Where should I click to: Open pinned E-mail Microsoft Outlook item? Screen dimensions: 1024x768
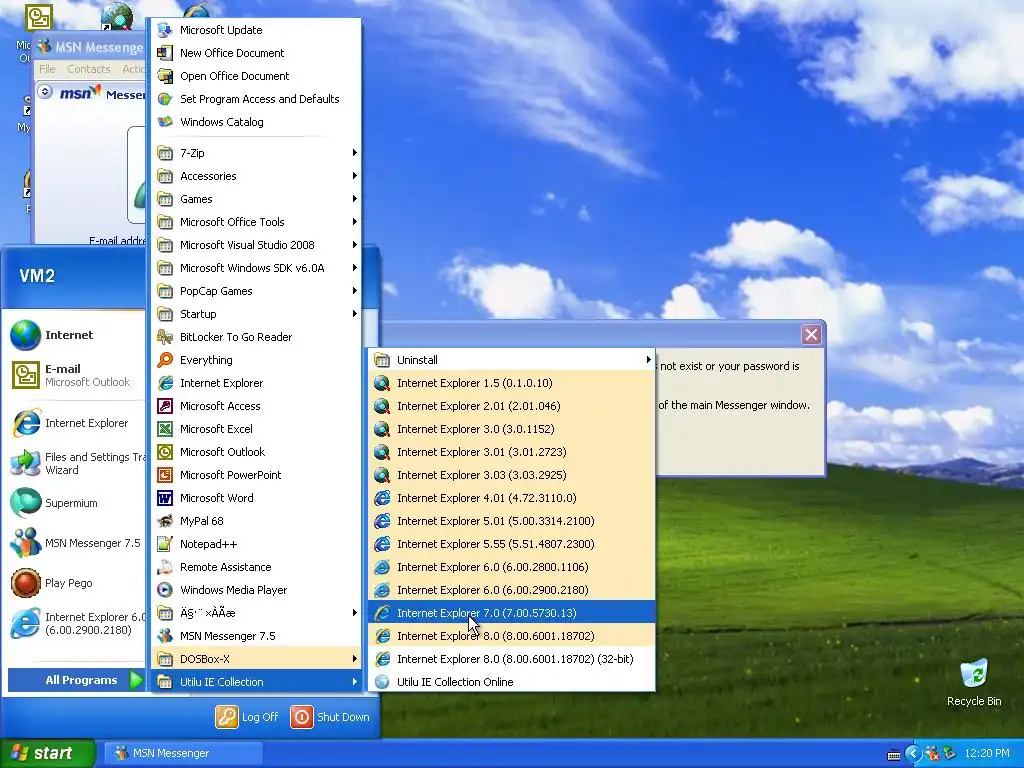76,375
